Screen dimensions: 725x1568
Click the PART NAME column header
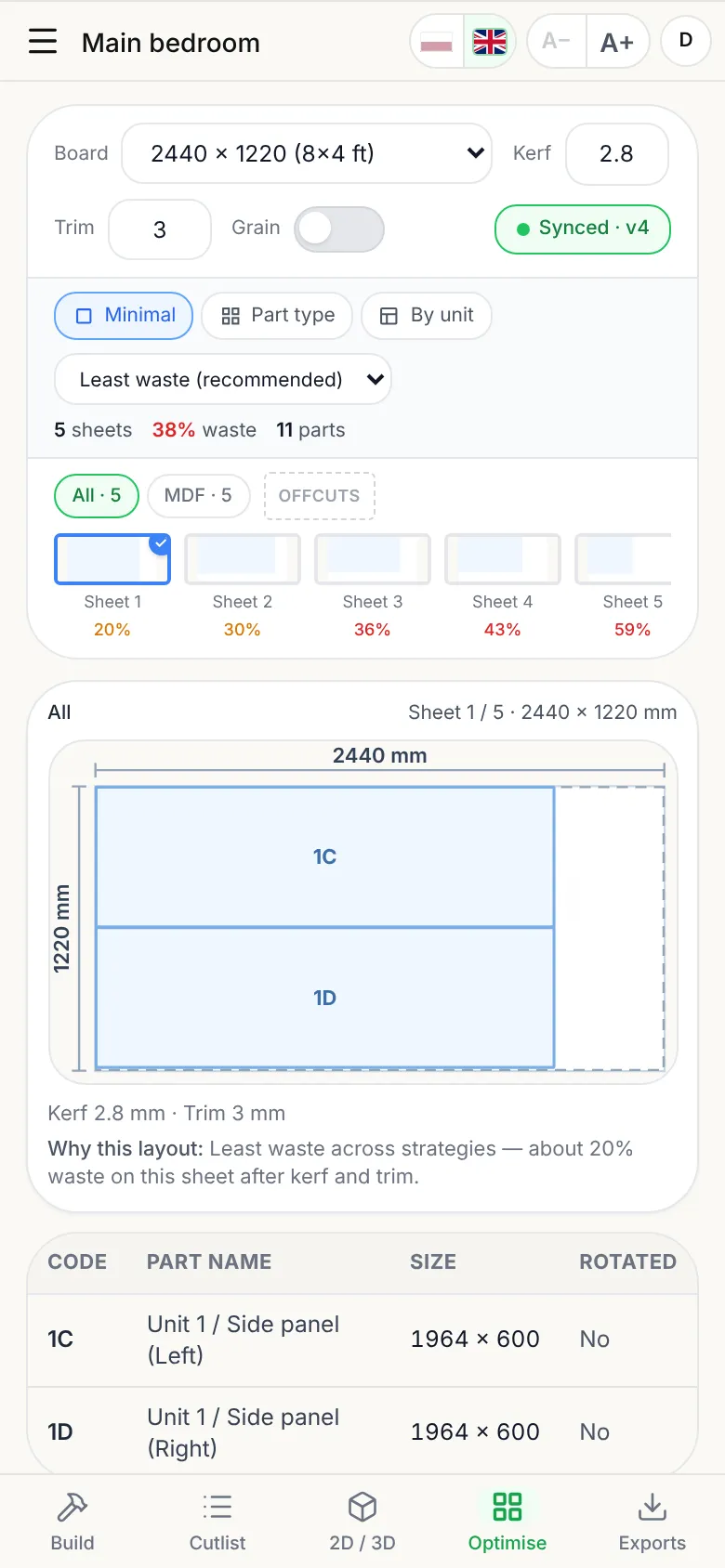coord(209,1261)
